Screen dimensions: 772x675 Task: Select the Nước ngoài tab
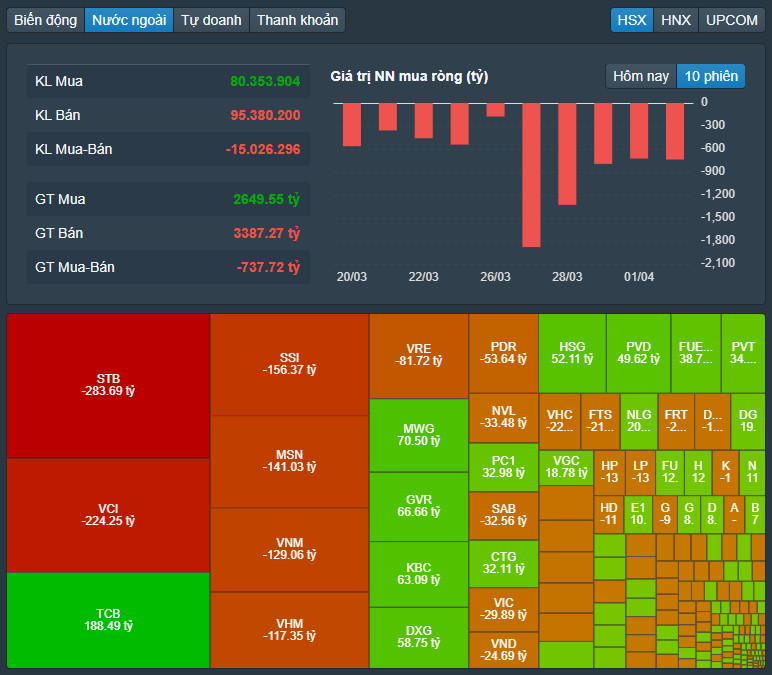129,20
